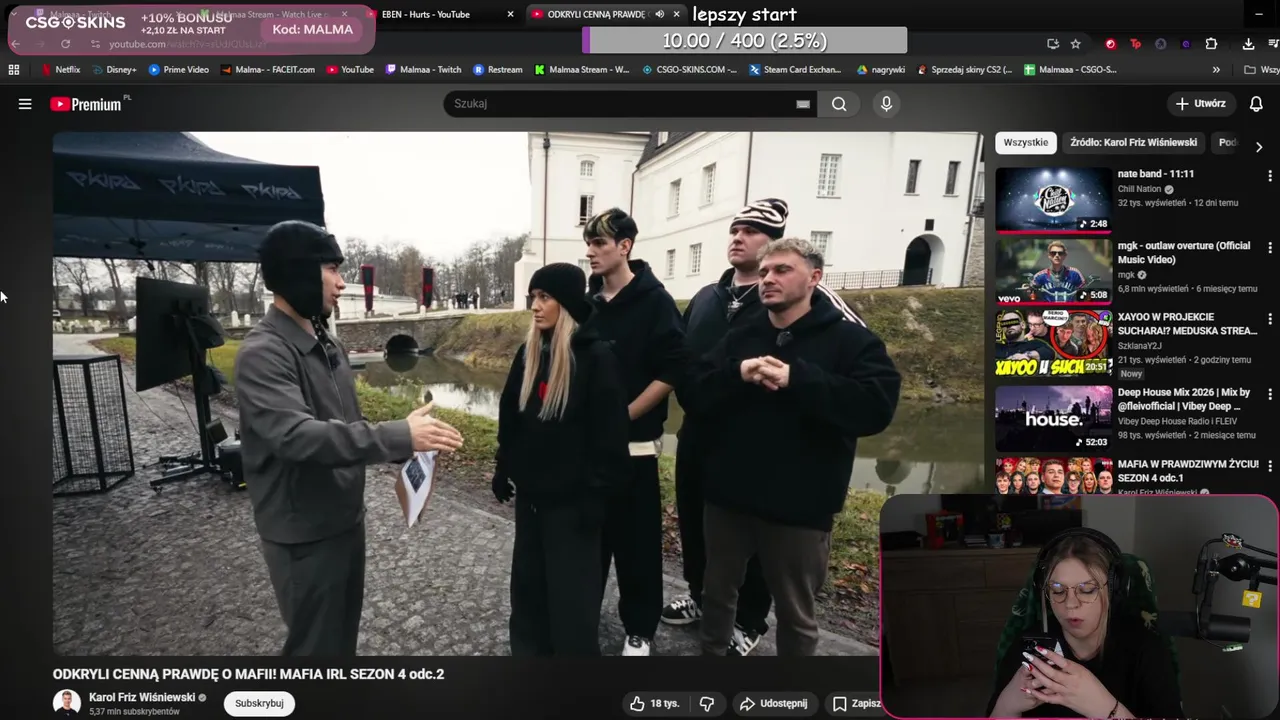The height and width of the screenshot is (720, 1280).
Task: Close the EBEN - Hurts YouTube tab
Action: (x=510, y=15)
